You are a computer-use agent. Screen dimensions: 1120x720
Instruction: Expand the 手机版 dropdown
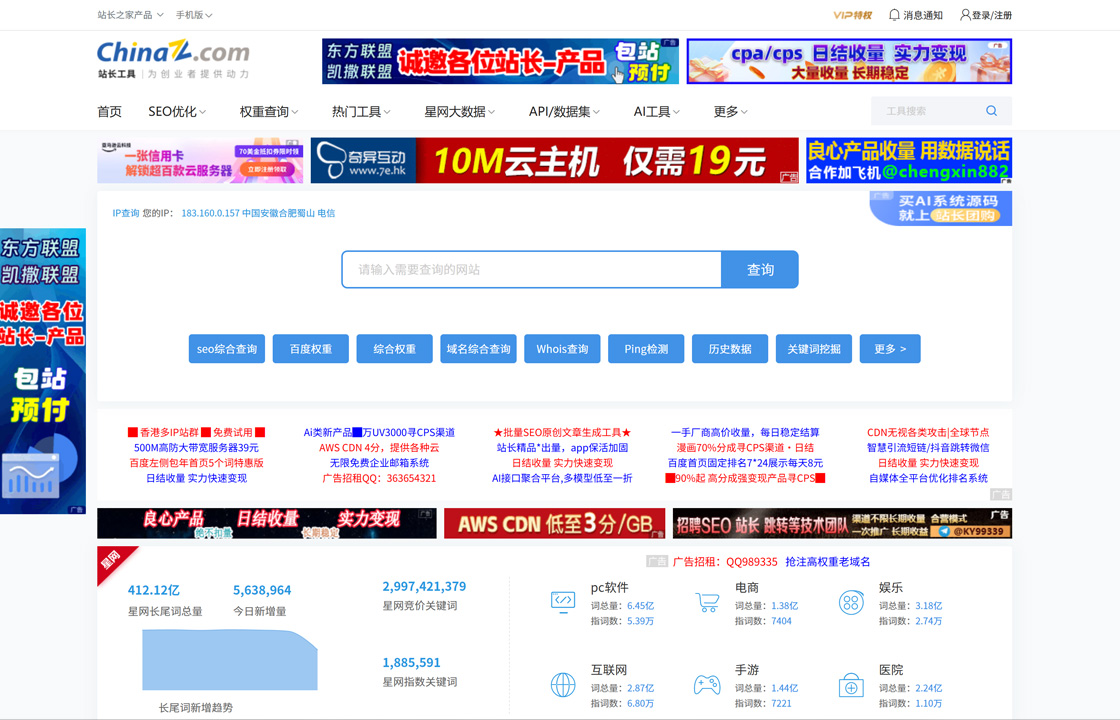pos(194,15)
